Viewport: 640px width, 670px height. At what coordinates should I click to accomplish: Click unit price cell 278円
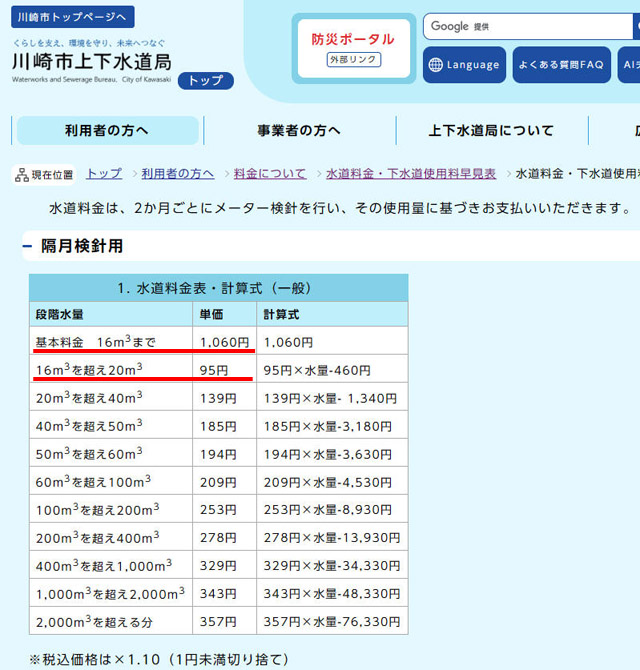pos(224,537)
